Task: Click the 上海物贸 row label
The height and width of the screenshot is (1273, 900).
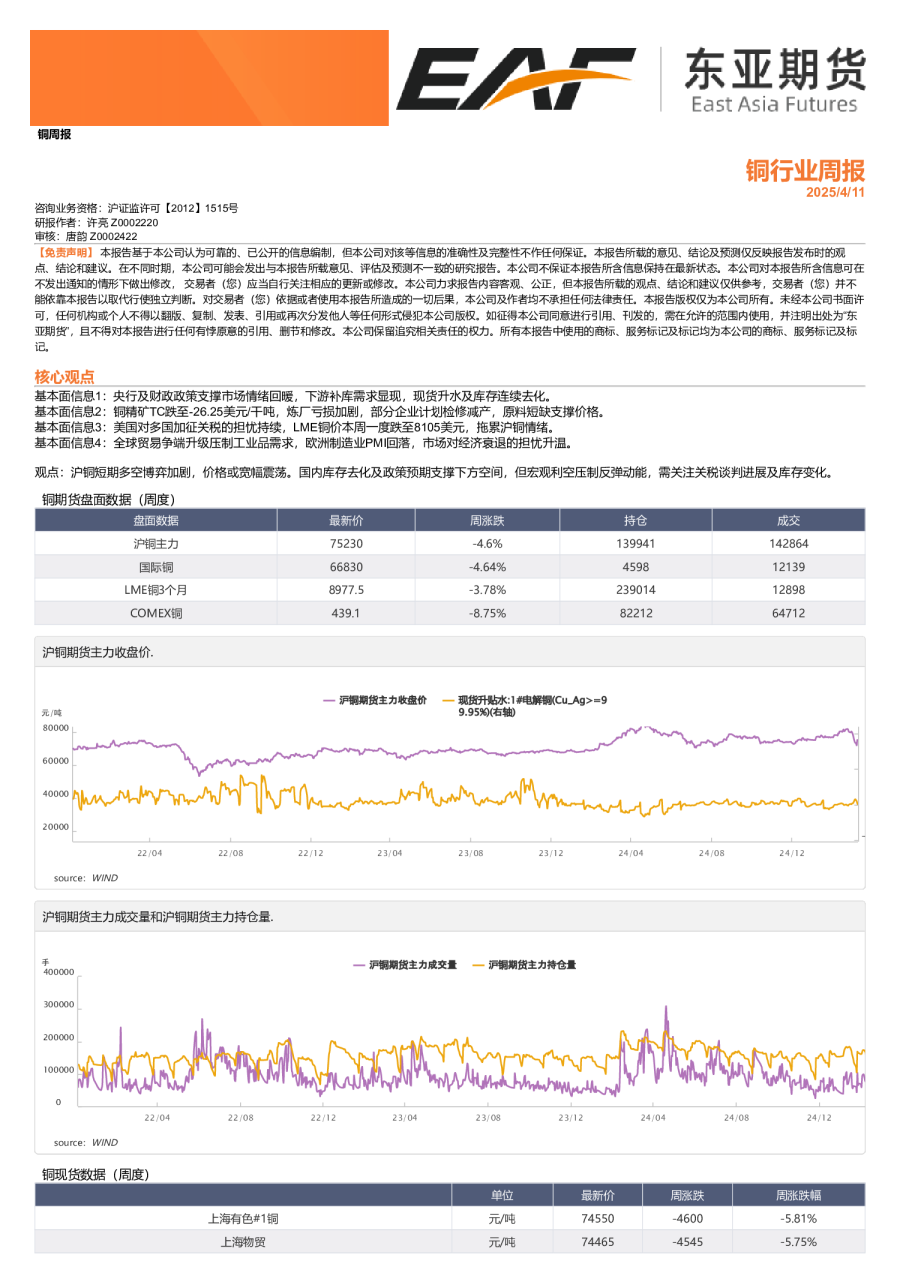Action: 243,1241
